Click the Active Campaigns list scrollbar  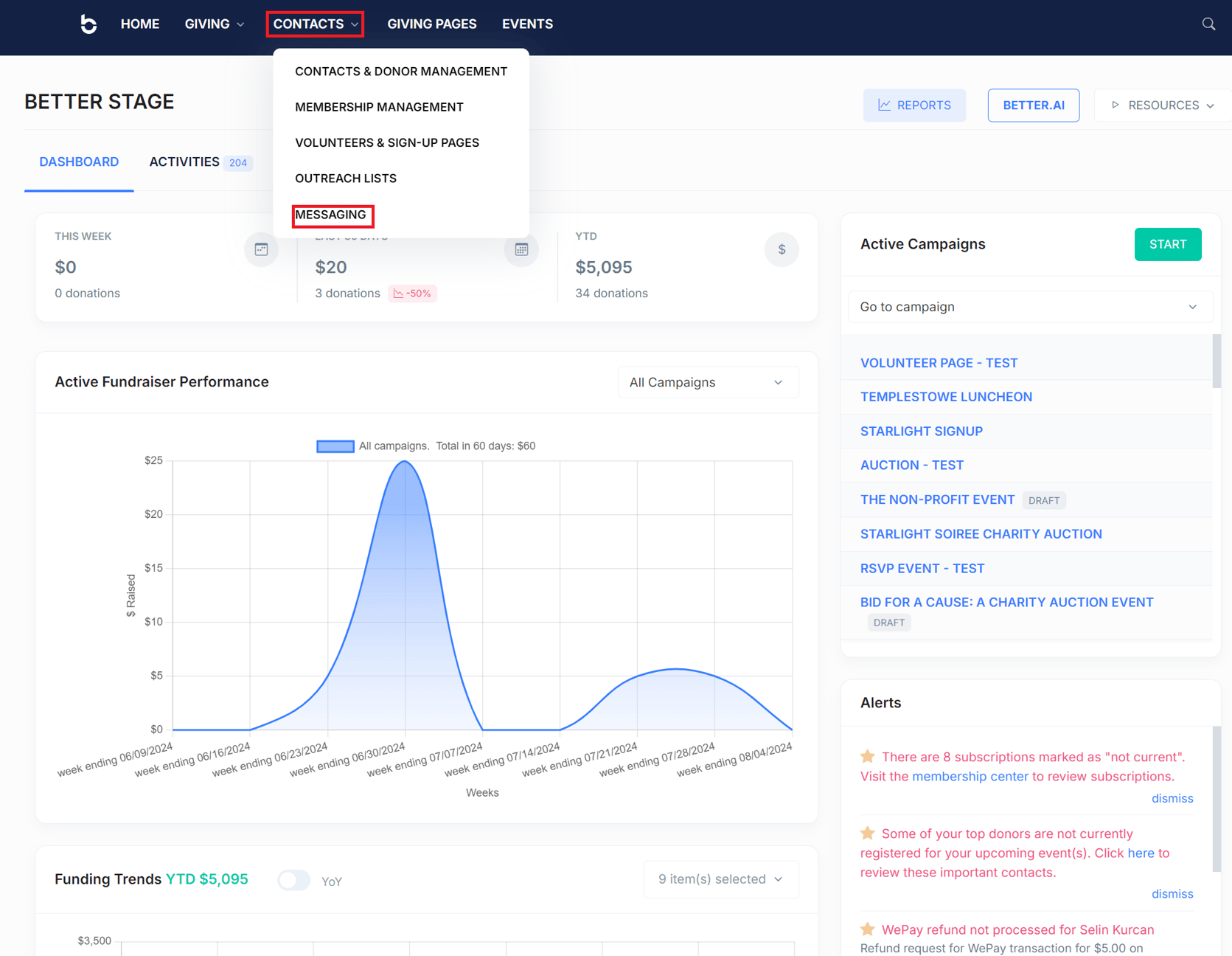pyautogui.click(x=1216, y=361)
